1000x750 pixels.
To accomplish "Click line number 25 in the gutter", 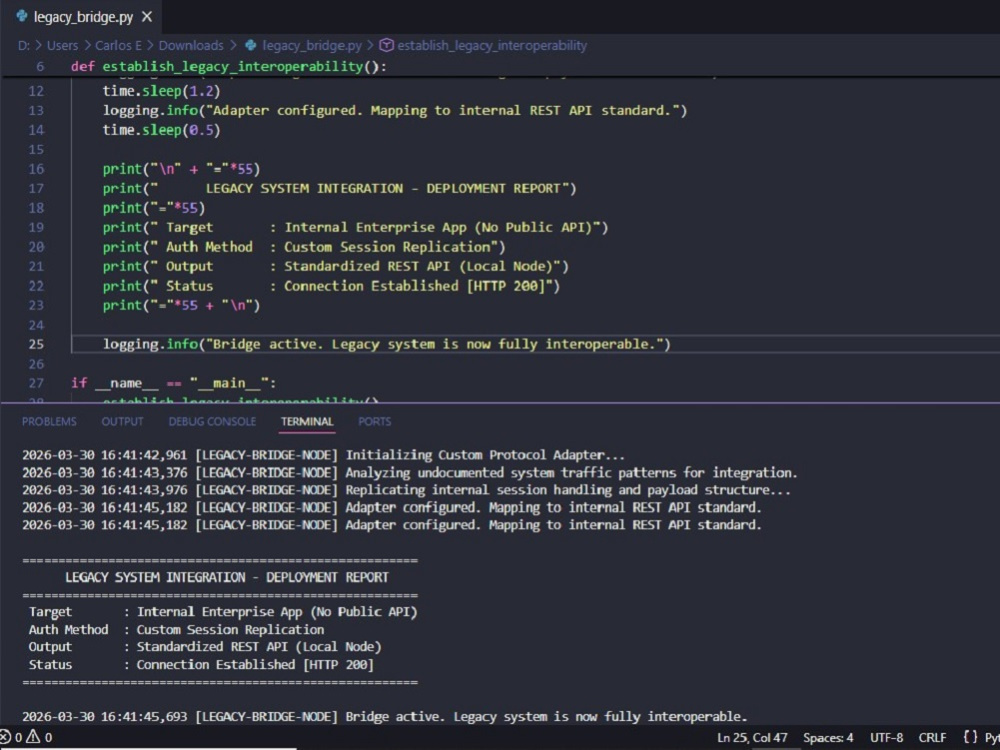I will click(36, 344).
